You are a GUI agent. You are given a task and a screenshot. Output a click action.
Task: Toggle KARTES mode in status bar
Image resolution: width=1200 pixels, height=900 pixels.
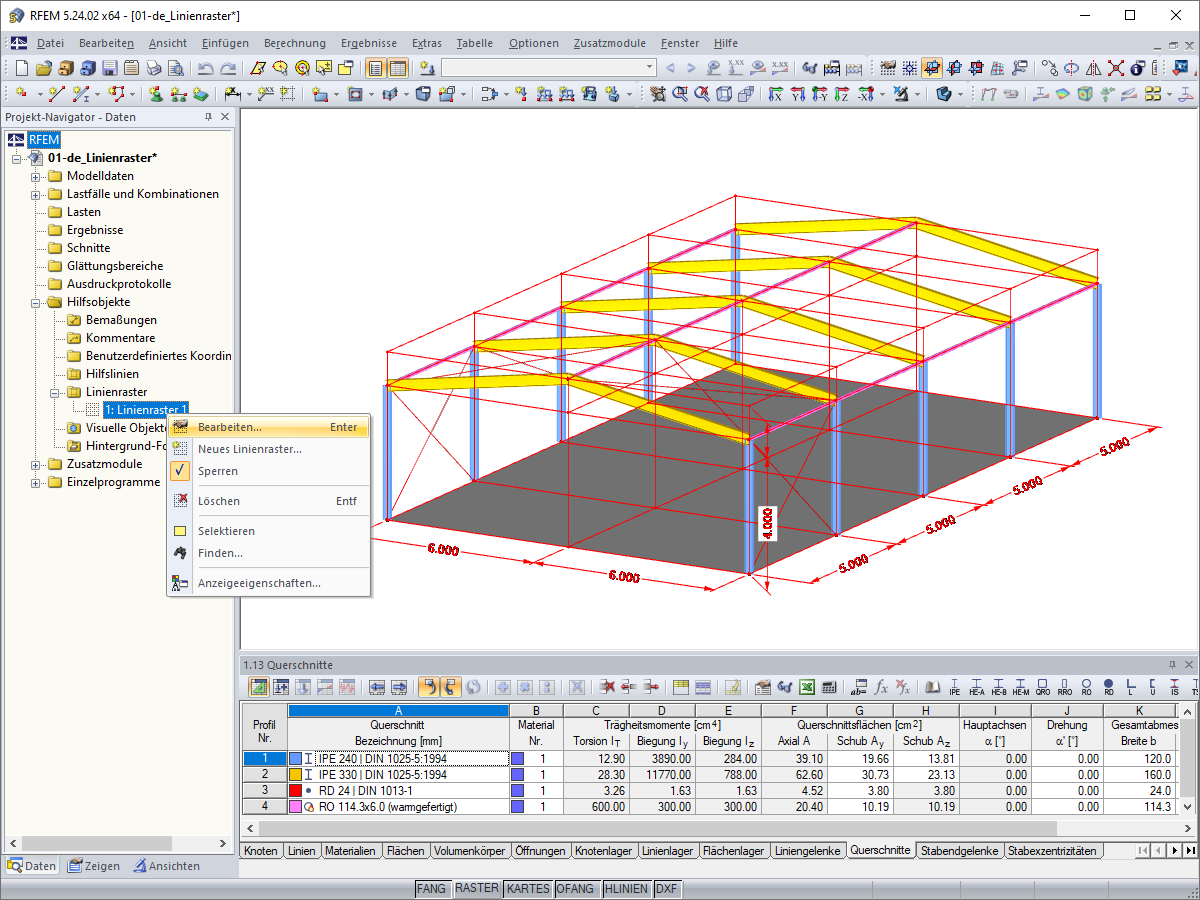tap(528, 888)
